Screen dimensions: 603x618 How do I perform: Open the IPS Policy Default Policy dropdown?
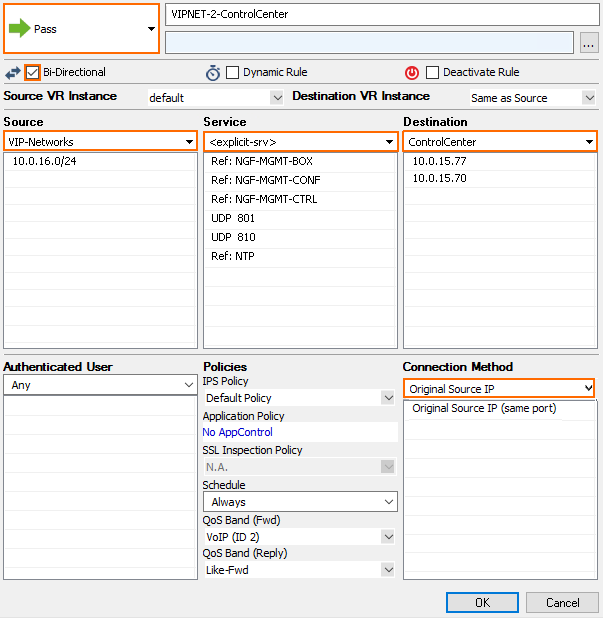coord(300,398)
